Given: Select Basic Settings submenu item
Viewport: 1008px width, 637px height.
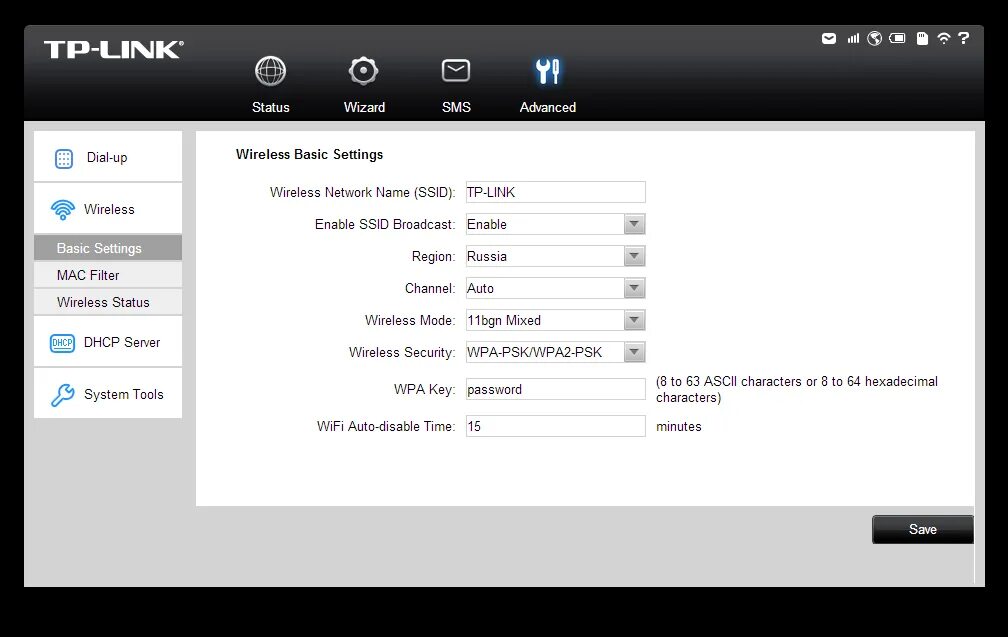Looking at the screenshot, I should [x=108, y=248].
